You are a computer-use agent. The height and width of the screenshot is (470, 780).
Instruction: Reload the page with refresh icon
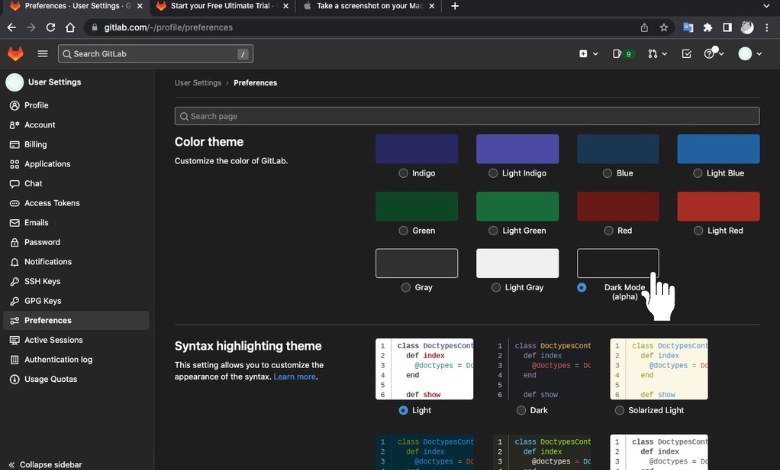pyautogui.click(x=50, y=27)
